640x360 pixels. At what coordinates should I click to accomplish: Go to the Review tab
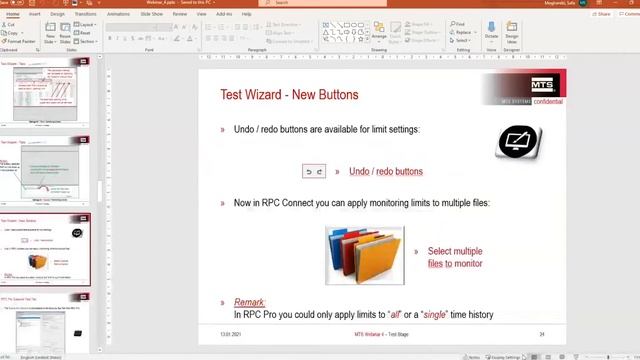180,14
